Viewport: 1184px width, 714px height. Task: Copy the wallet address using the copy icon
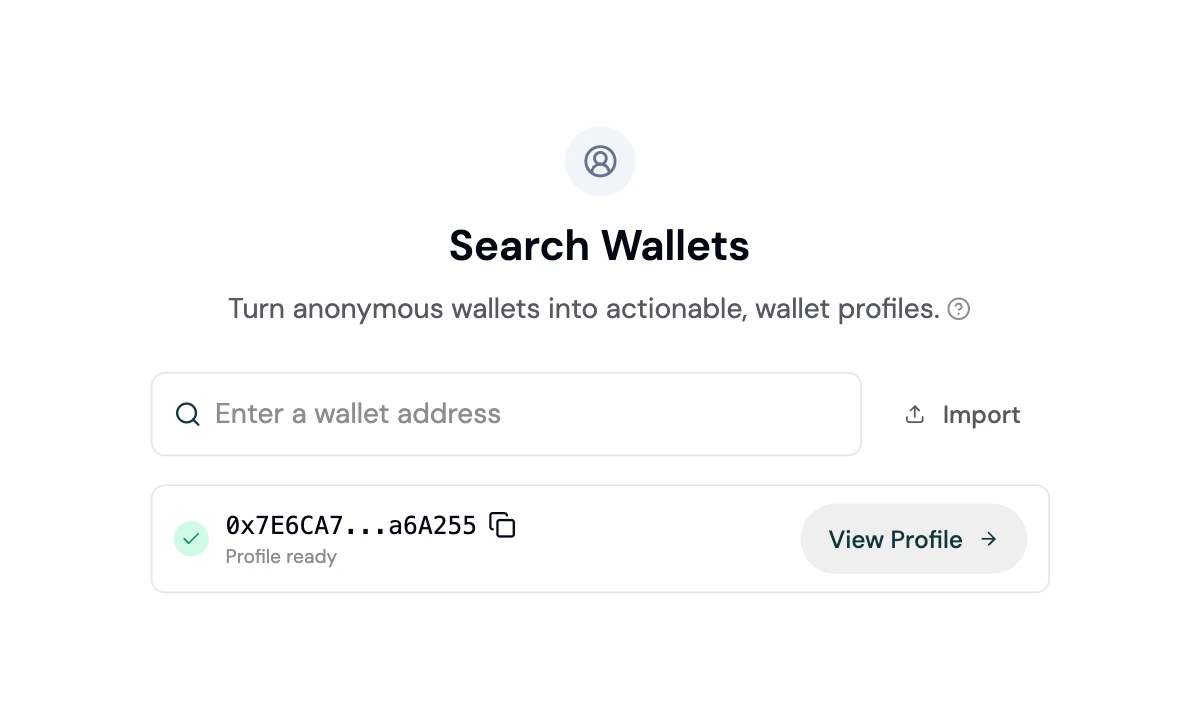tap(504, 524)
